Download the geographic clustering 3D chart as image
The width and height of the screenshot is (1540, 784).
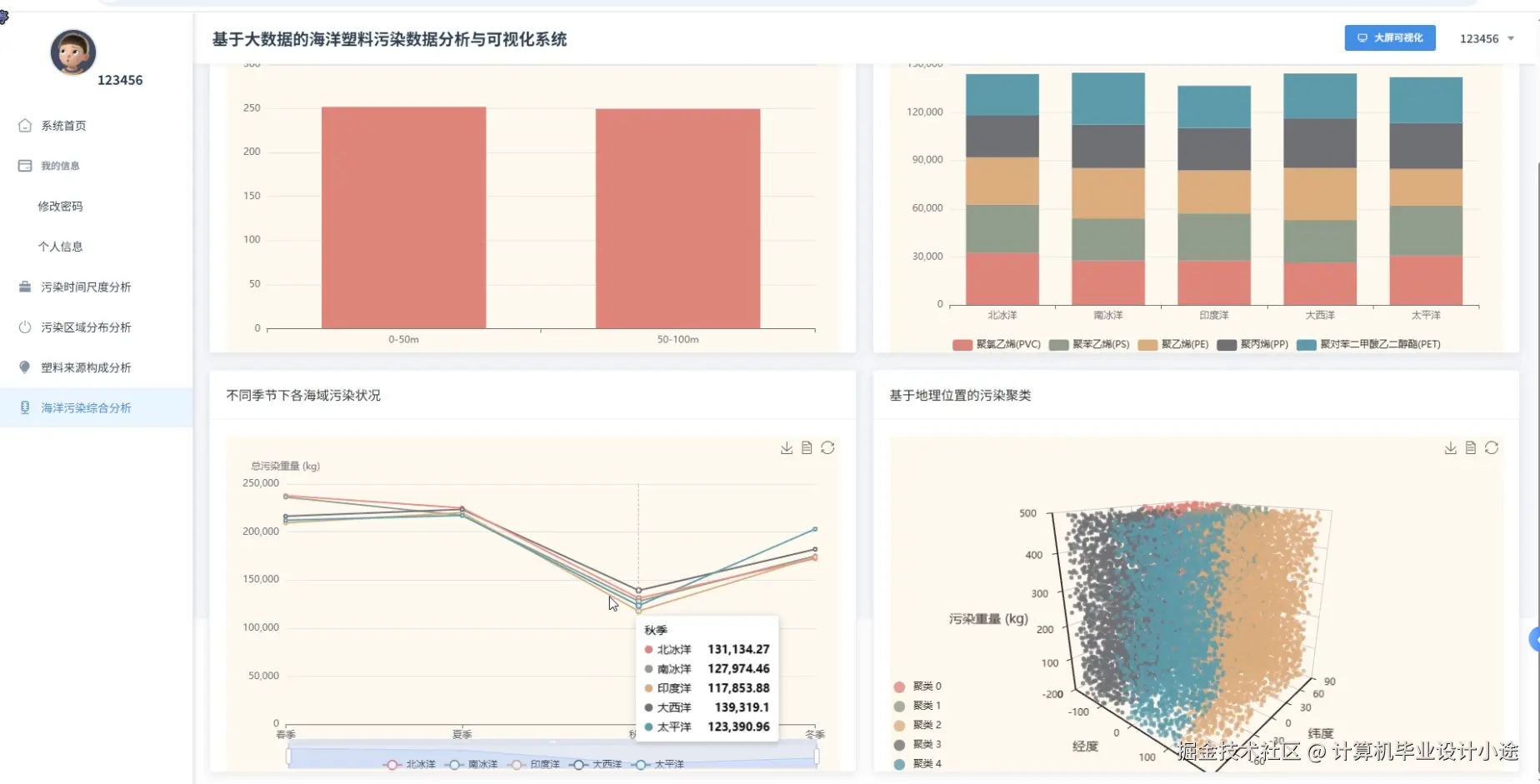tap(1449, 447)
